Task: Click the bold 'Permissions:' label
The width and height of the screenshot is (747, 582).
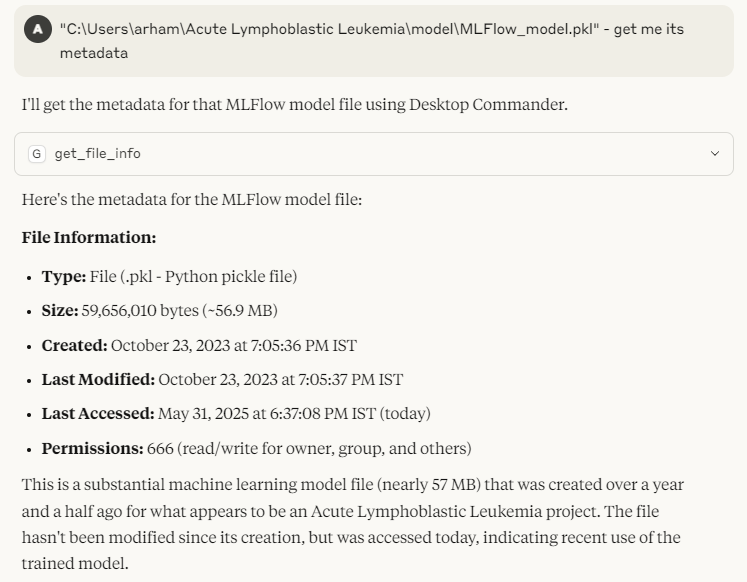Action: (92, 449)
